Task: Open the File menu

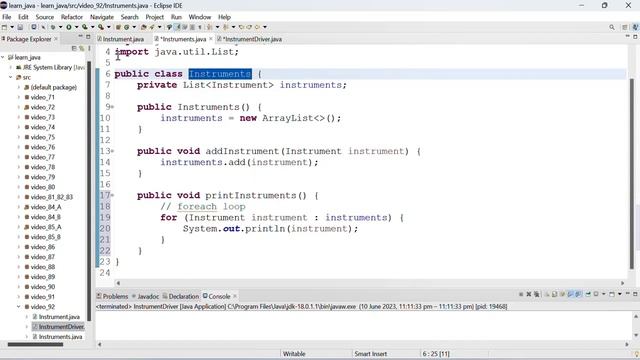Action: 7,17
